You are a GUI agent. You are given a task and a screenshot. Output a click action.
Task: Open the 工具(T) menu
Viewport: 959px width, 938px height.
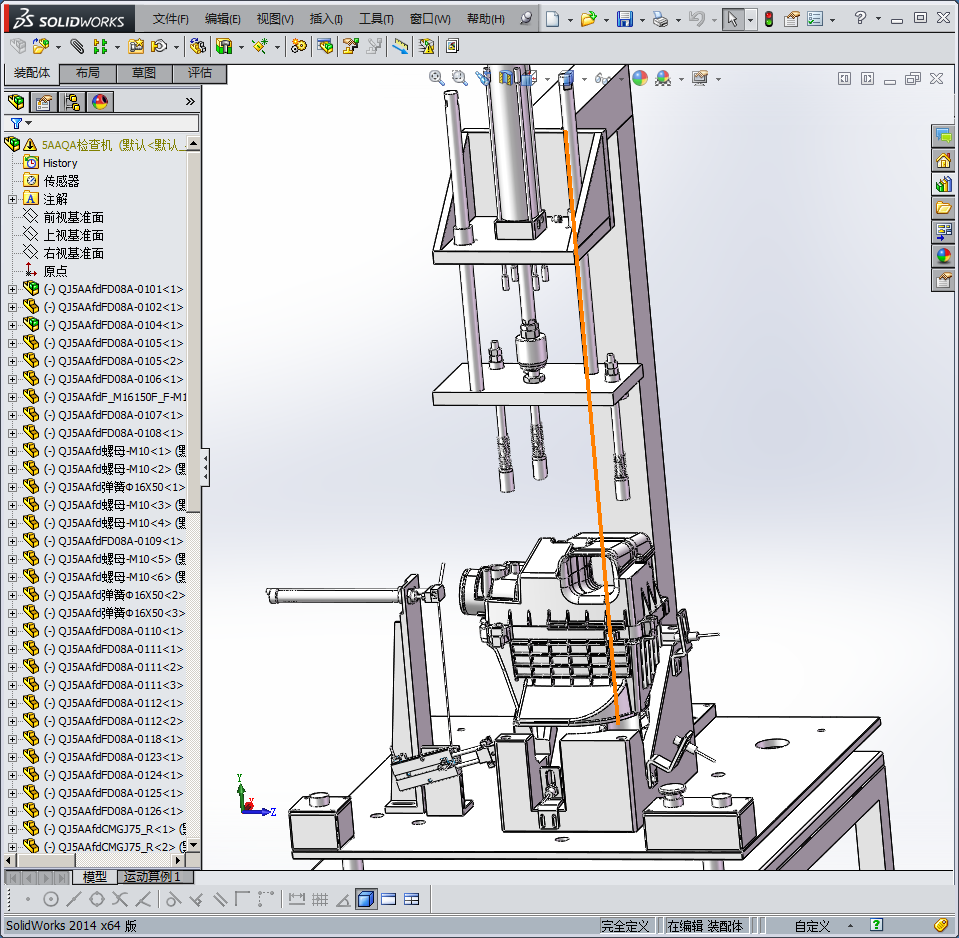coord(376,19)
